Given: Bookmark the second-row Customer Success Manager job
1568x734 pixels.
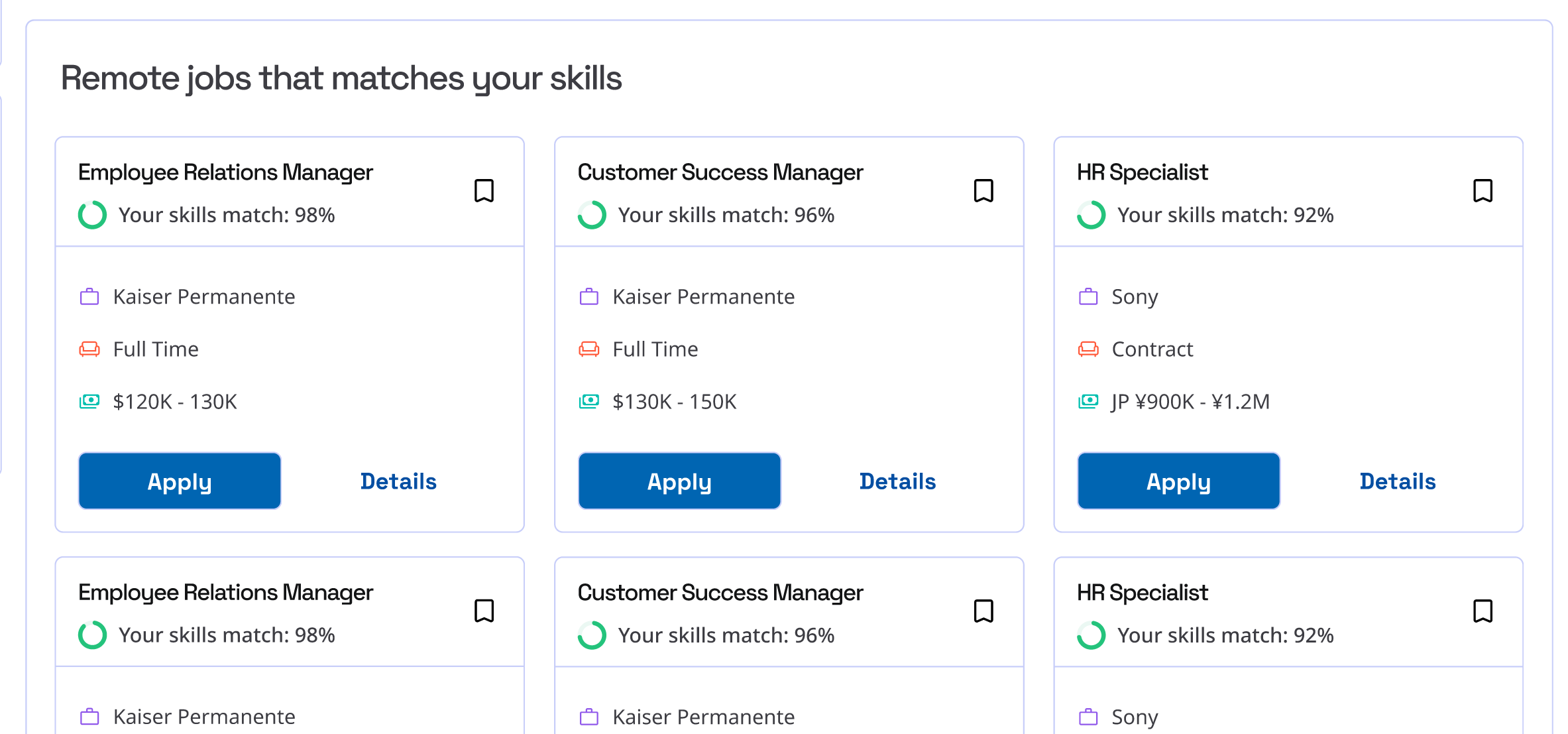Looking at the screenshot, I should [983, 611].
